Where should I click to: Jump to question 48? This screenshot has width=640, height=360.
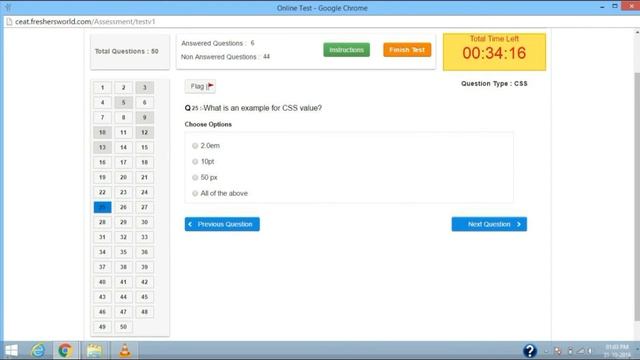click(x=144, y=312)
